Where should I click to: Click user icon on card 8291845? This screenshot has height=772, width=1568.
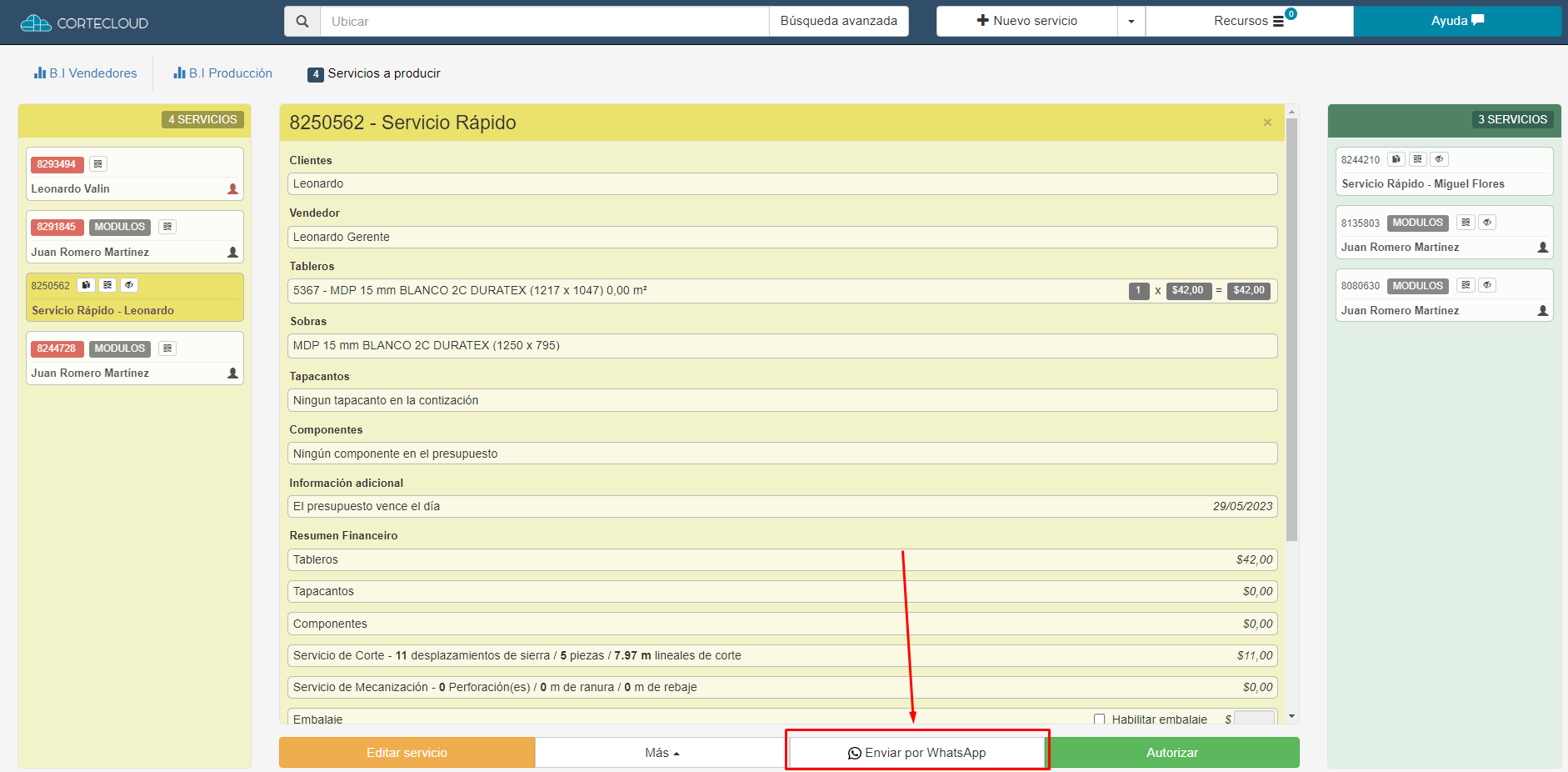tap(232, 252)
